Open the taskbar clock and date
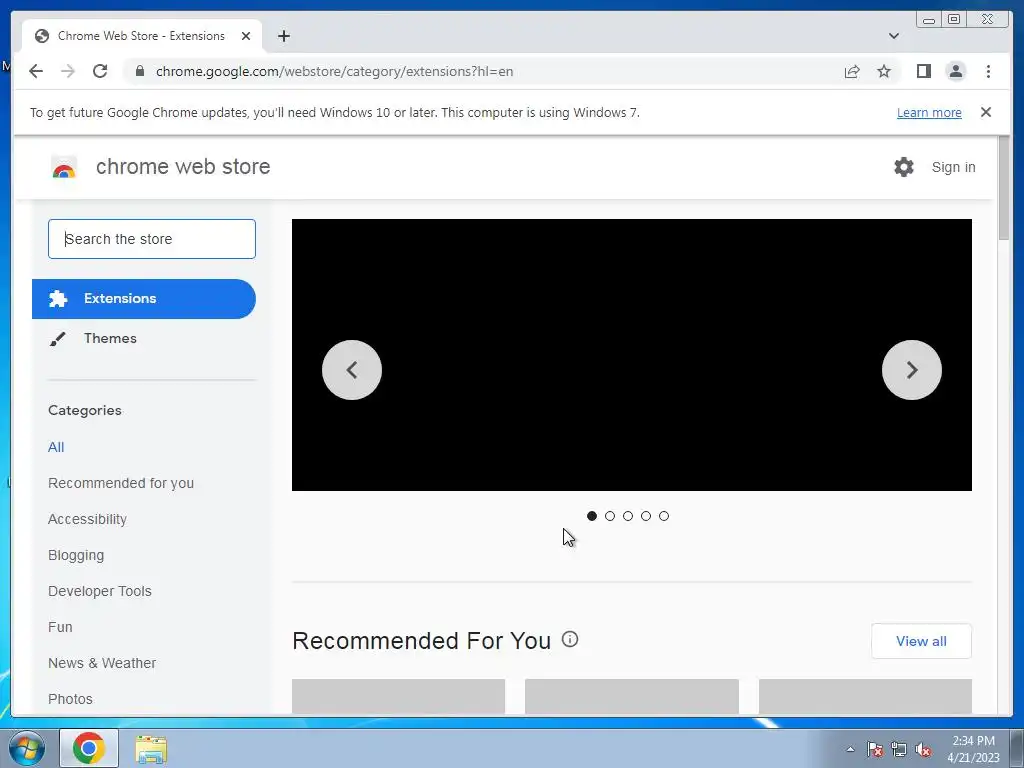 [973, 749]
